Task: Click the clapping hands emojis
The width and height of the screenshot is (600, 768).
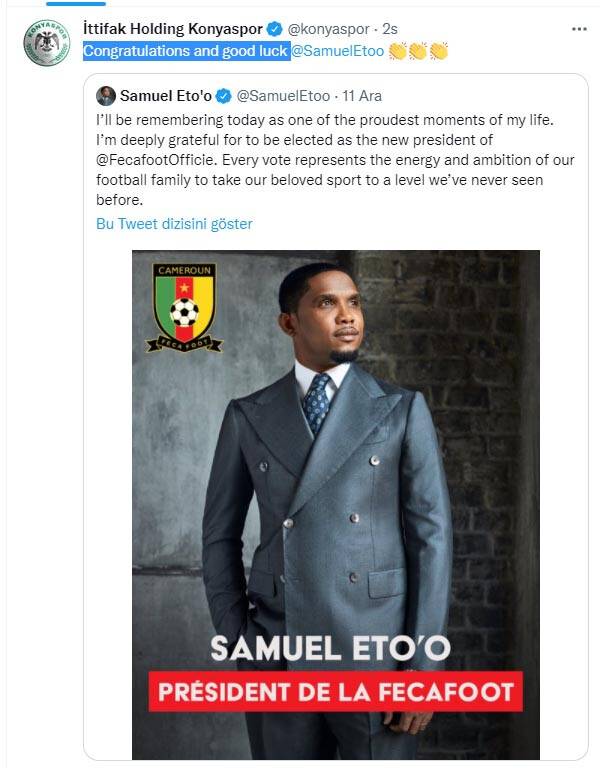Action: [x=417, y=50]
